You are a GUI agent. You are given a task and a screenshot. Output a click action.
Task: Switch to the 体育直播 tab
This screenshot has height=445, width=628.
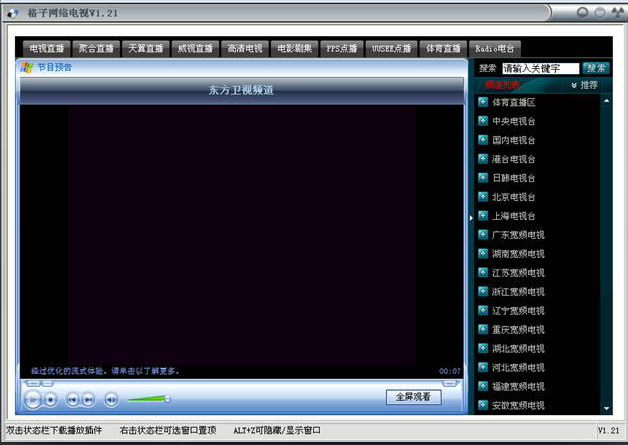click(443, 49)
